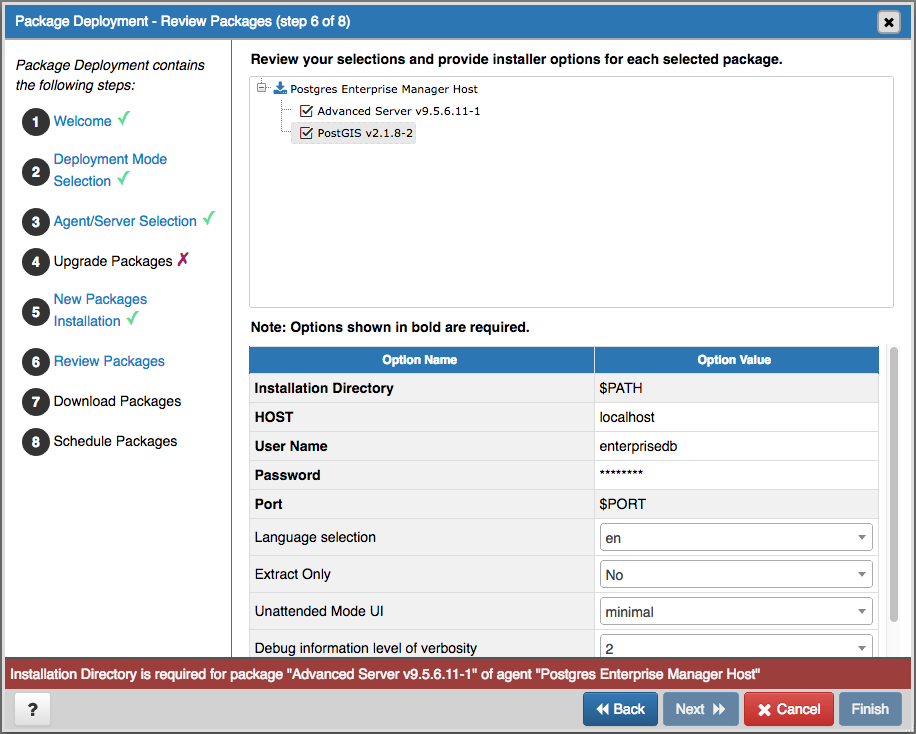Click step number 6 circle icon
Viewport: 916px width, 734px height.
(36, 362)
